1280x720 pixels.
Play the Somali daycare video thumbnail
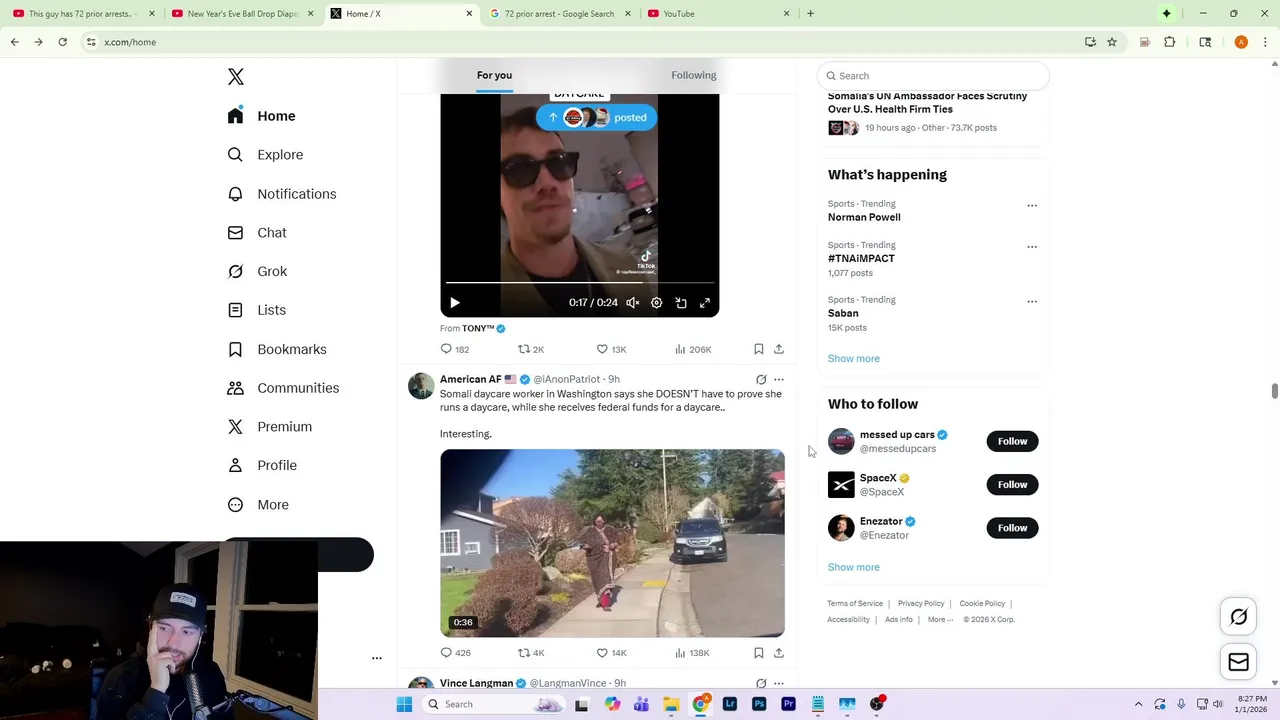pyautogui.click(x=612, y=543)
